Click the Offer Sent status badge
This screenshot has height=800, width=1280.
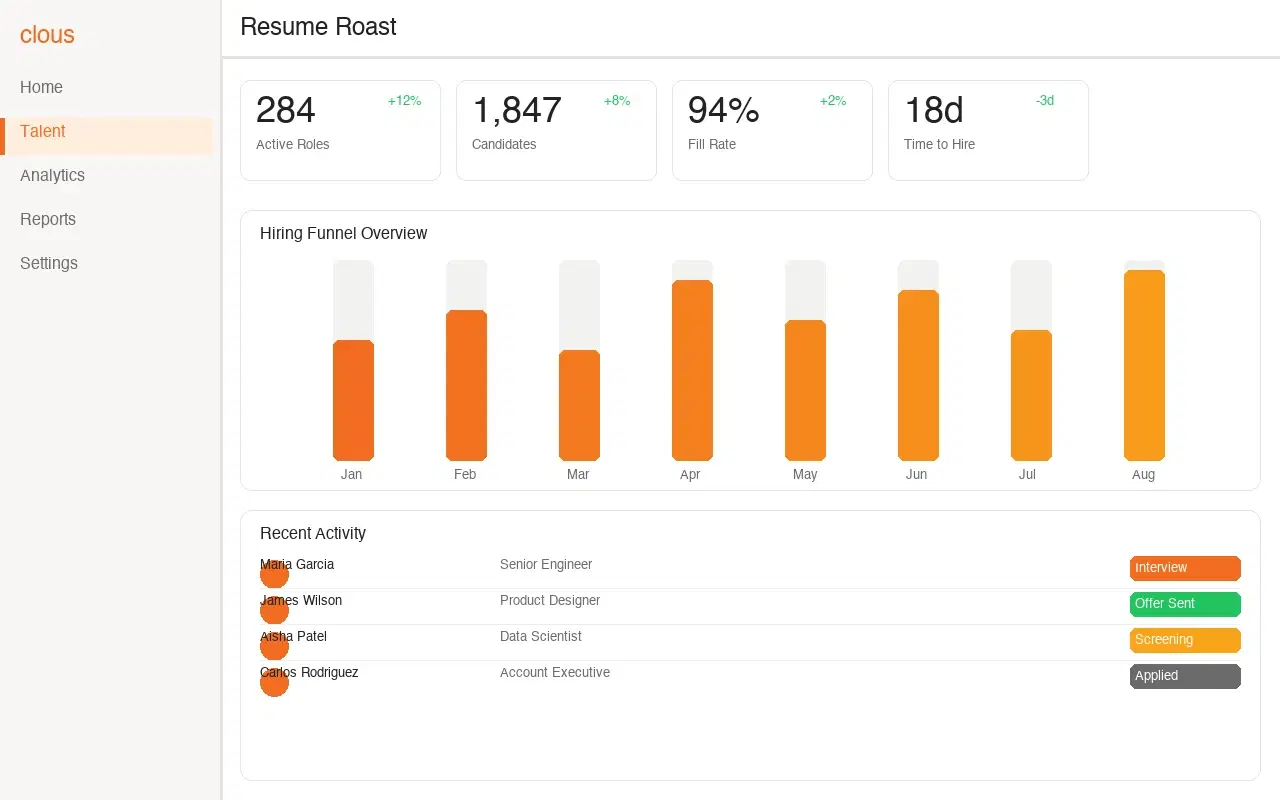[1185, 604]
